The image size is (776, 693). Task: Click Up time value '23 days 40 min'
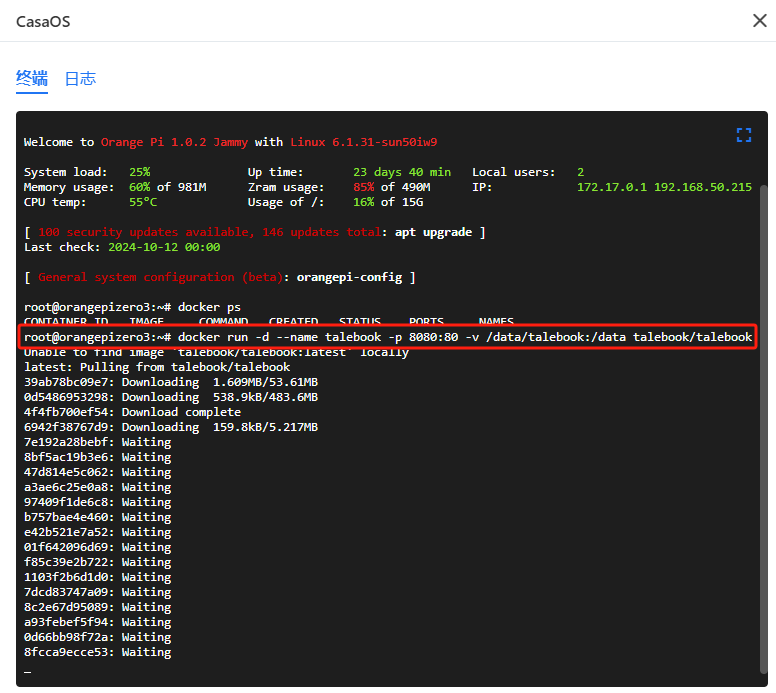point(402,172)
